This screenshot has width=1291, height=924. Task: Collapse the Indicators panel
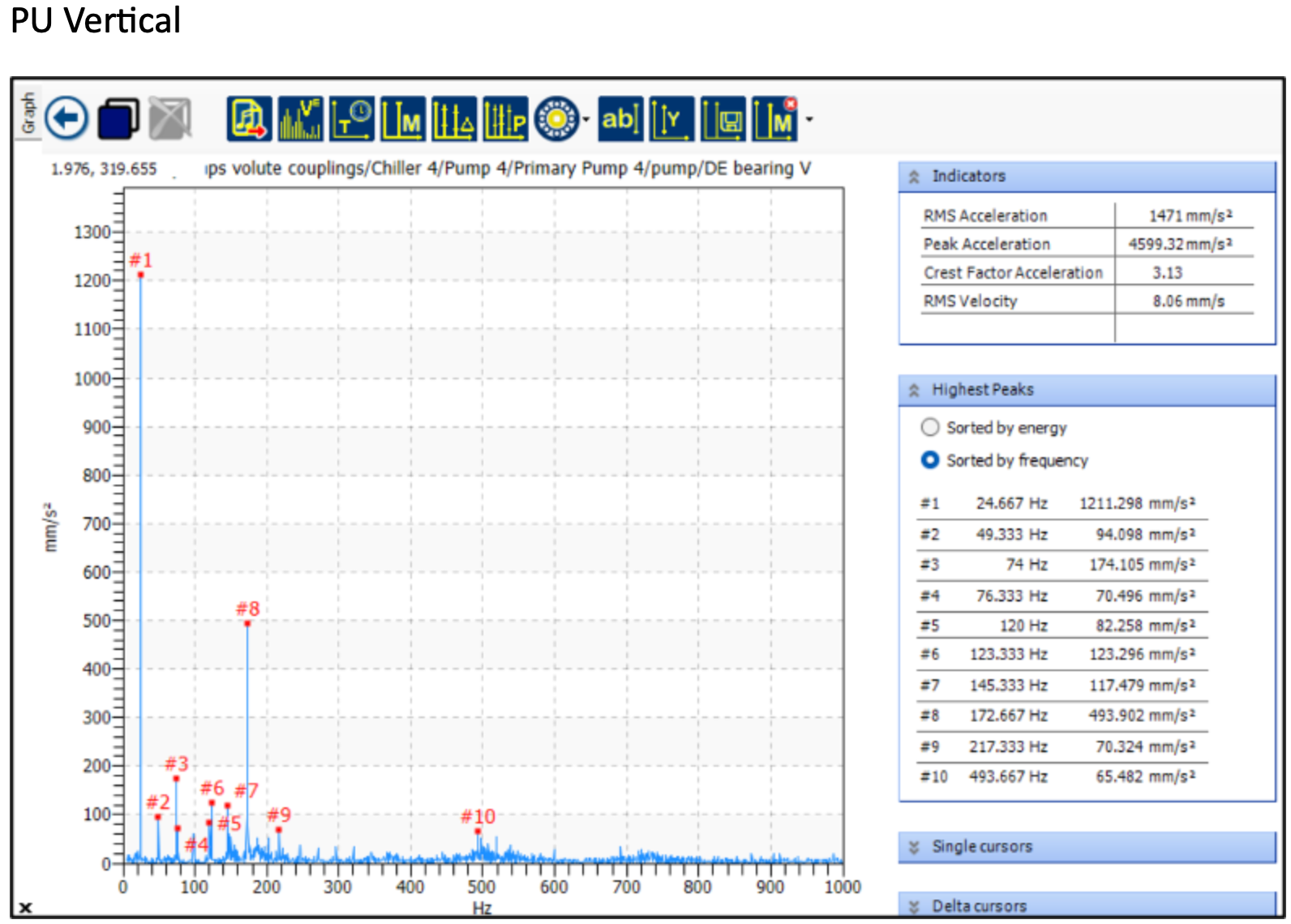coord(915,177)
